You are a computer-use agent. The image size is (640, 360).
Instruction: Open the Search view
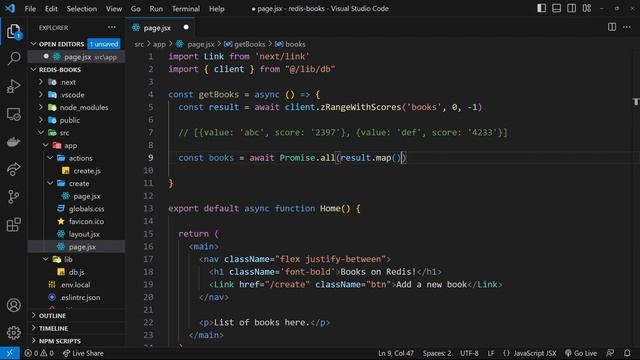tap(13, 58)
